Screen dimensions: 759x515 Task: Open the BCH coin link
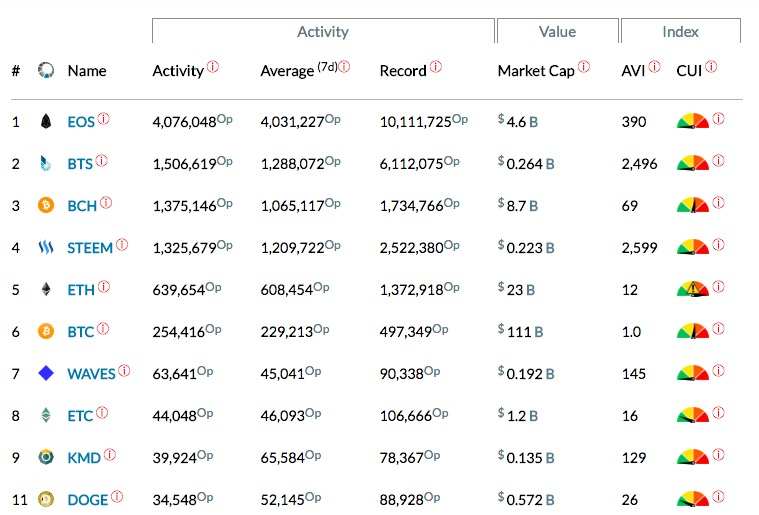pos(82,206)
